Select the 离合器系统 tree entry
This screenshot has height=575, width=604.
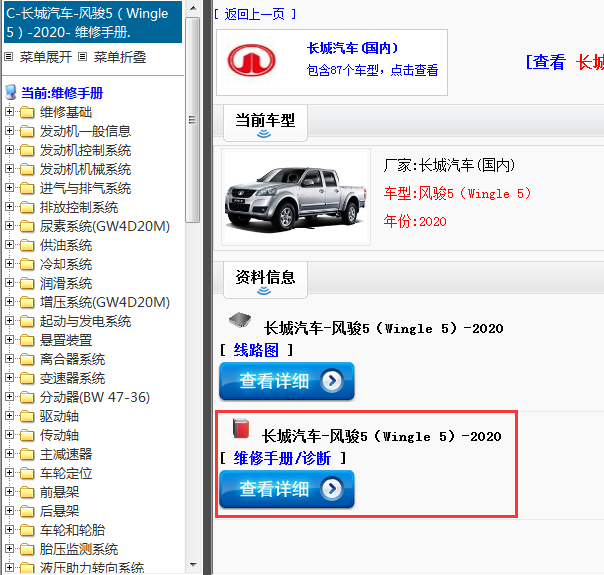72,359
